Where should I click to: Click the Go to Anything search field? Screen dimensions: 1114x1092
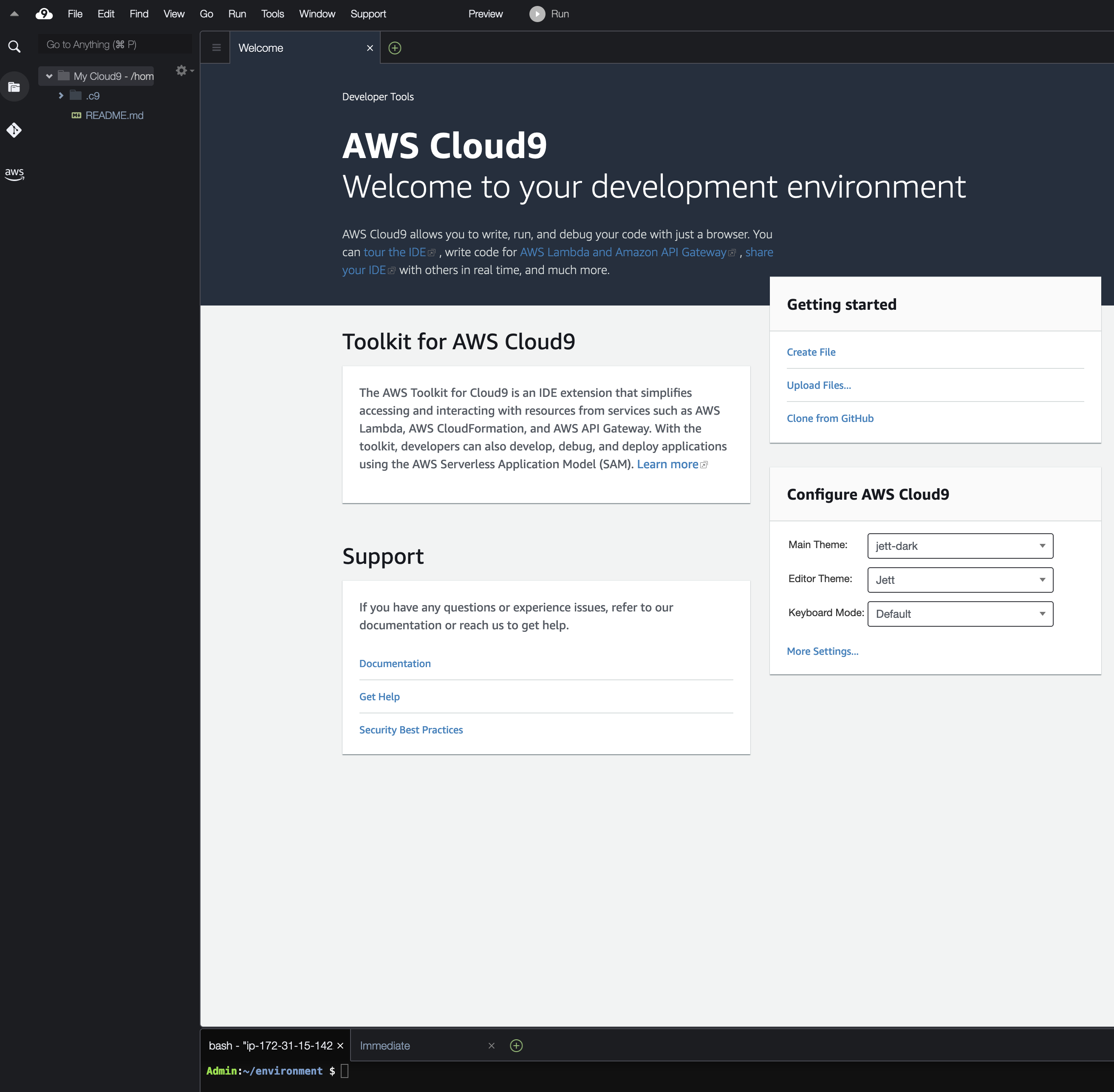[115, 44]
